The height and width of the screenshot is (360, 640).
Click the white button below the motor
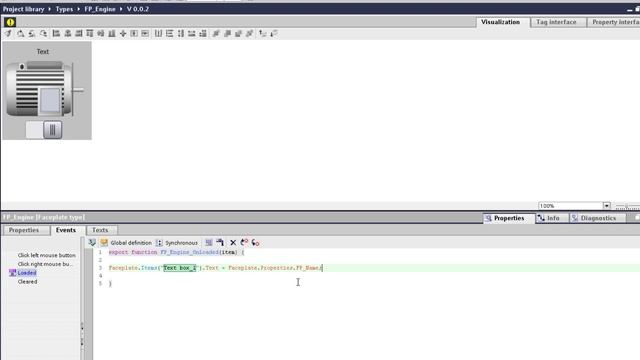click(34, 130)
